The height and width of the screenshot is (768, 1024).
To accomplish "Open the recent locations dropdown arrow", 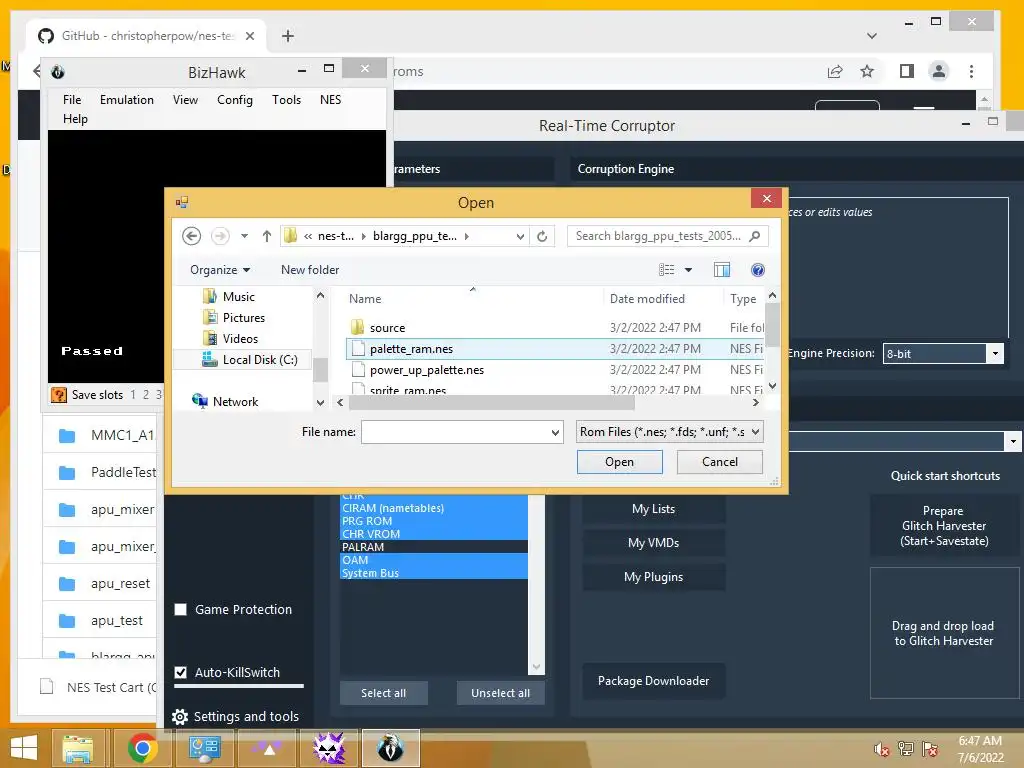I will coord(244,236).
